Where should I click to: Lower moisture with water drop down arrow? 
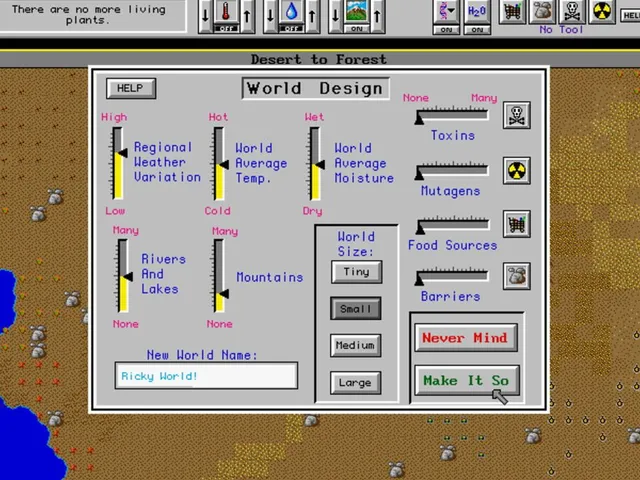(270, 16)
